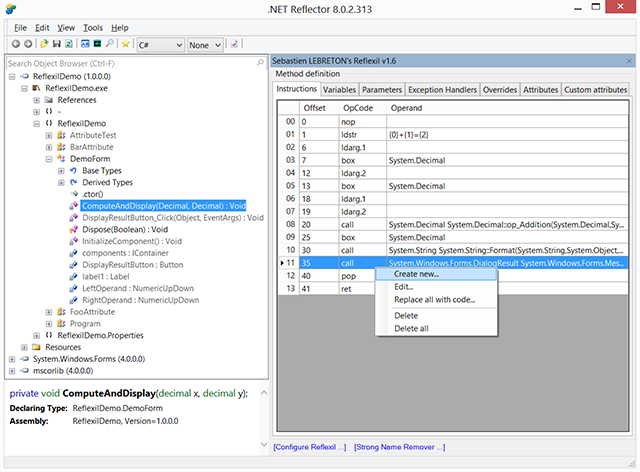The width and height of the screenshot is (640, 472).
Task: Click the FooAttribute class icon
Action: pos(61,312)
